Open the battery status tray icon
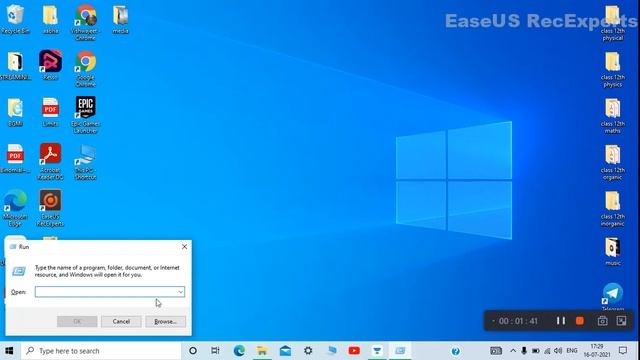The height and width of the screenshot is (360, 640). [536, 351]
